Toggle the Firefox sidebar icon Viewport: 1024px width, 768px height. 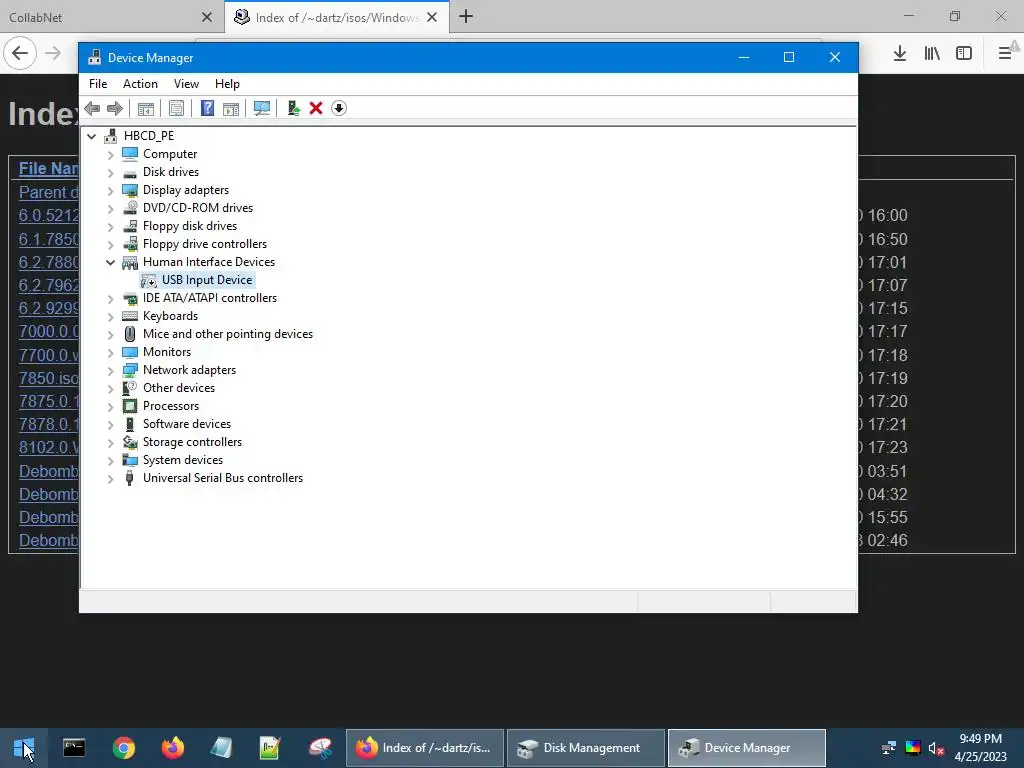click(964, 54)
